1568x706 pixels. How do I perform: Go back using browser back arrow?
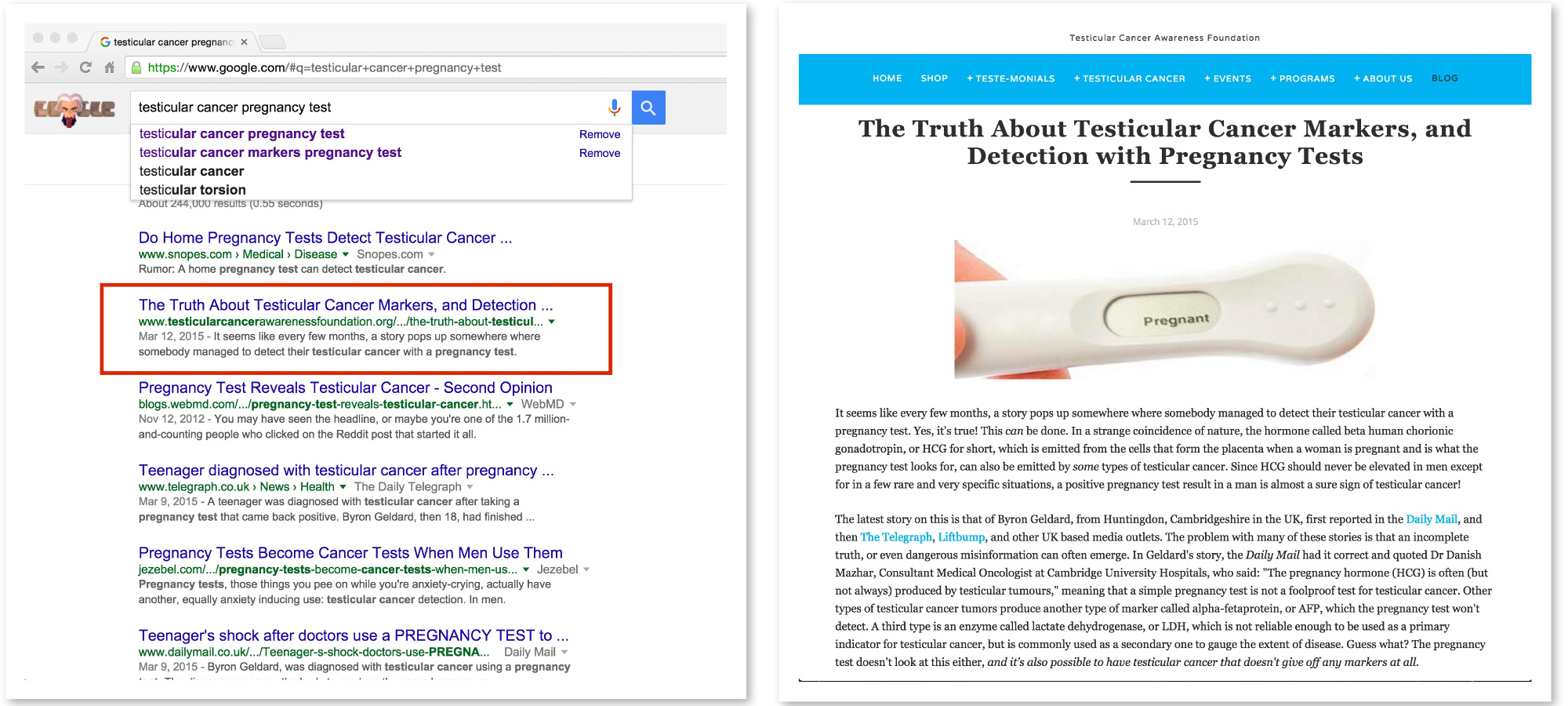point(38,67)
